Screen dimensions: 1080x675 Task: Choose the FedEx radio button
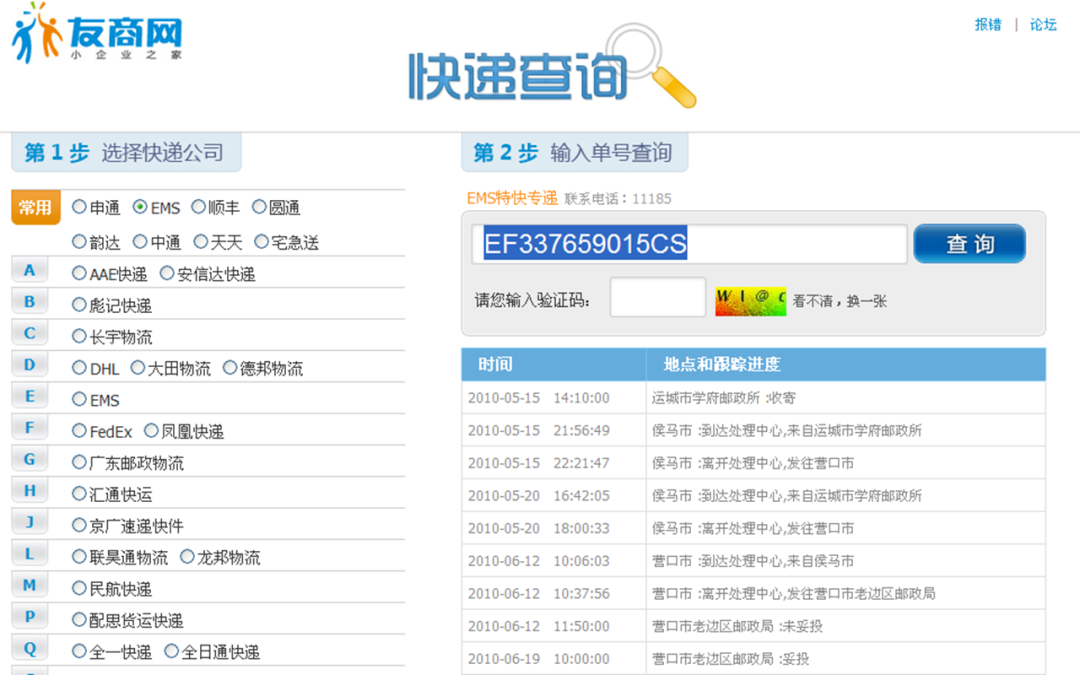(x=79, y=430)
